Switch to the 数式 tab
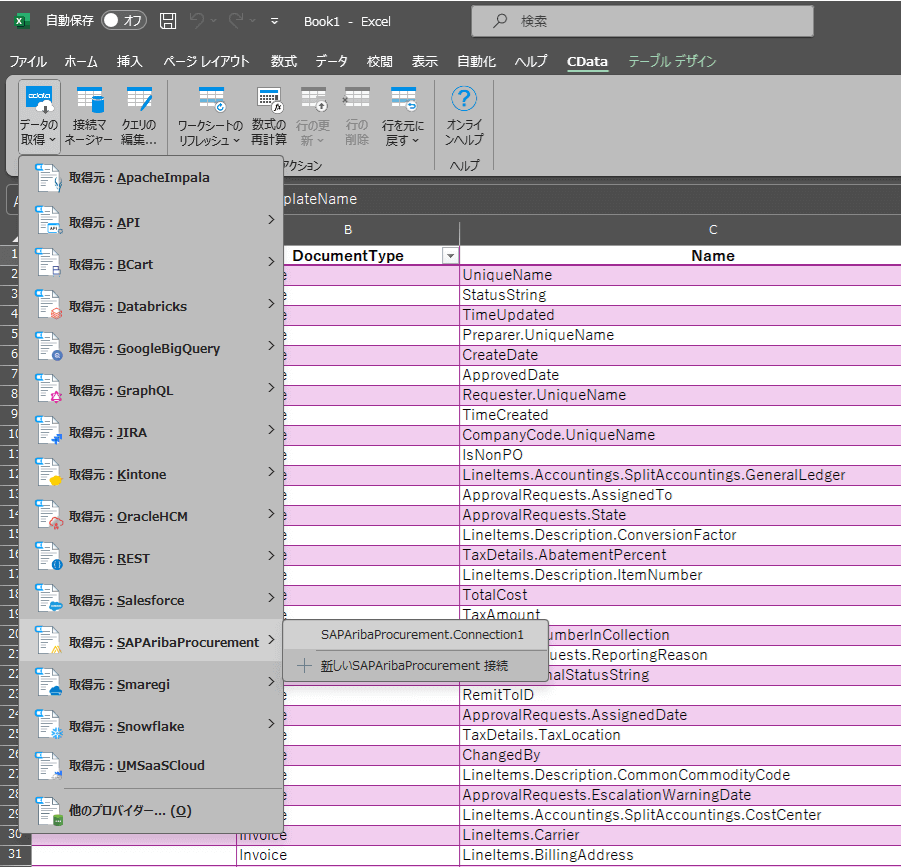This screenshot has height=867, width=901. coord(284,61)
